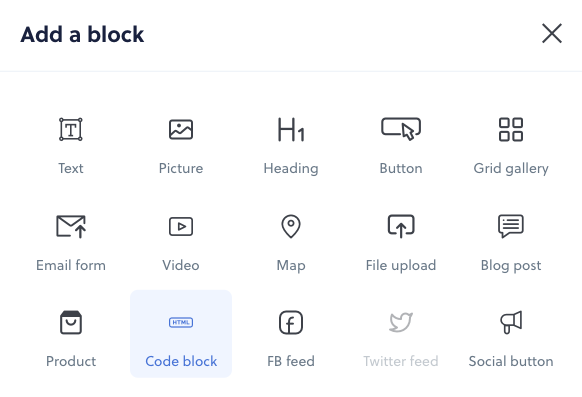This screenshot has width=582, height=397.
Task: Select the Blog post block icon
Action: pos(511,226)
